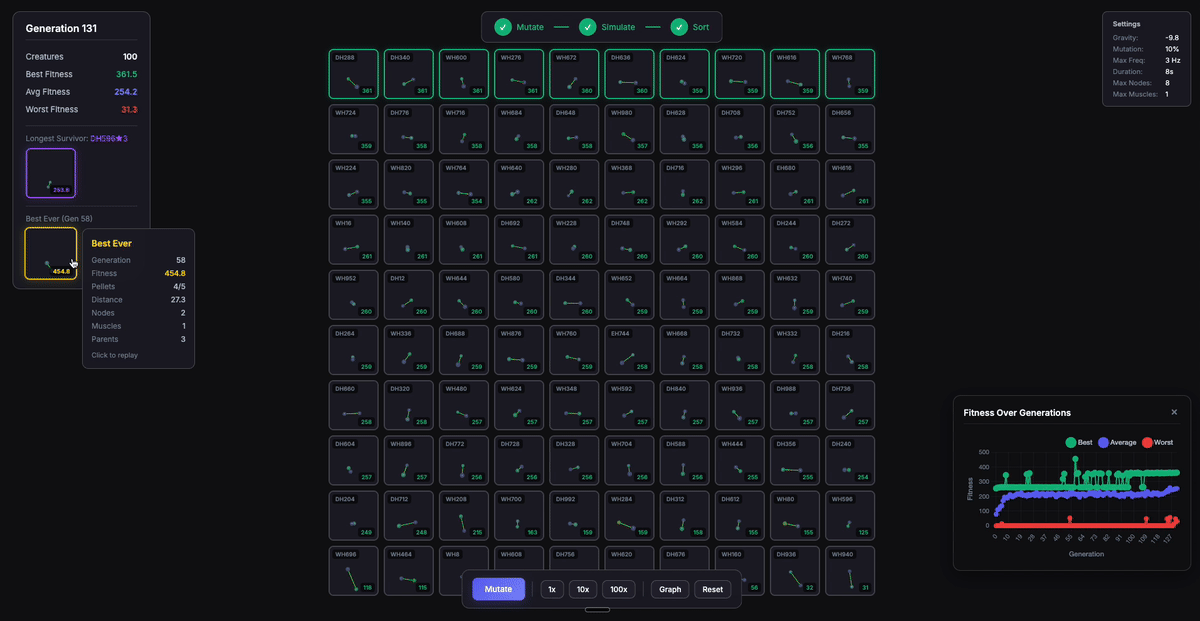Viewport: 1200px width, 621px height.
Task: Replay the Best Ever creature thumbnail
Action: tap(51, 253)
